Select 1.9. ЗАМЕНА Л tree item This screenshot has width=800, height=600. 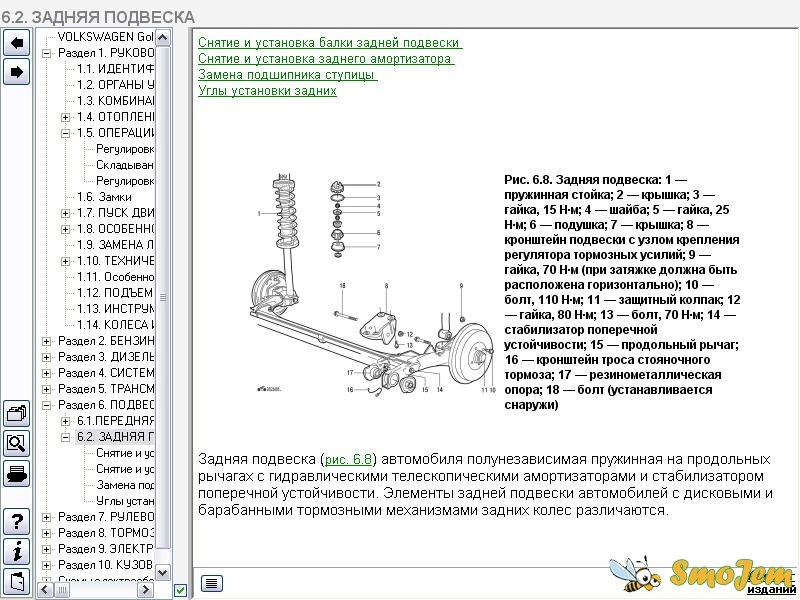115,245
